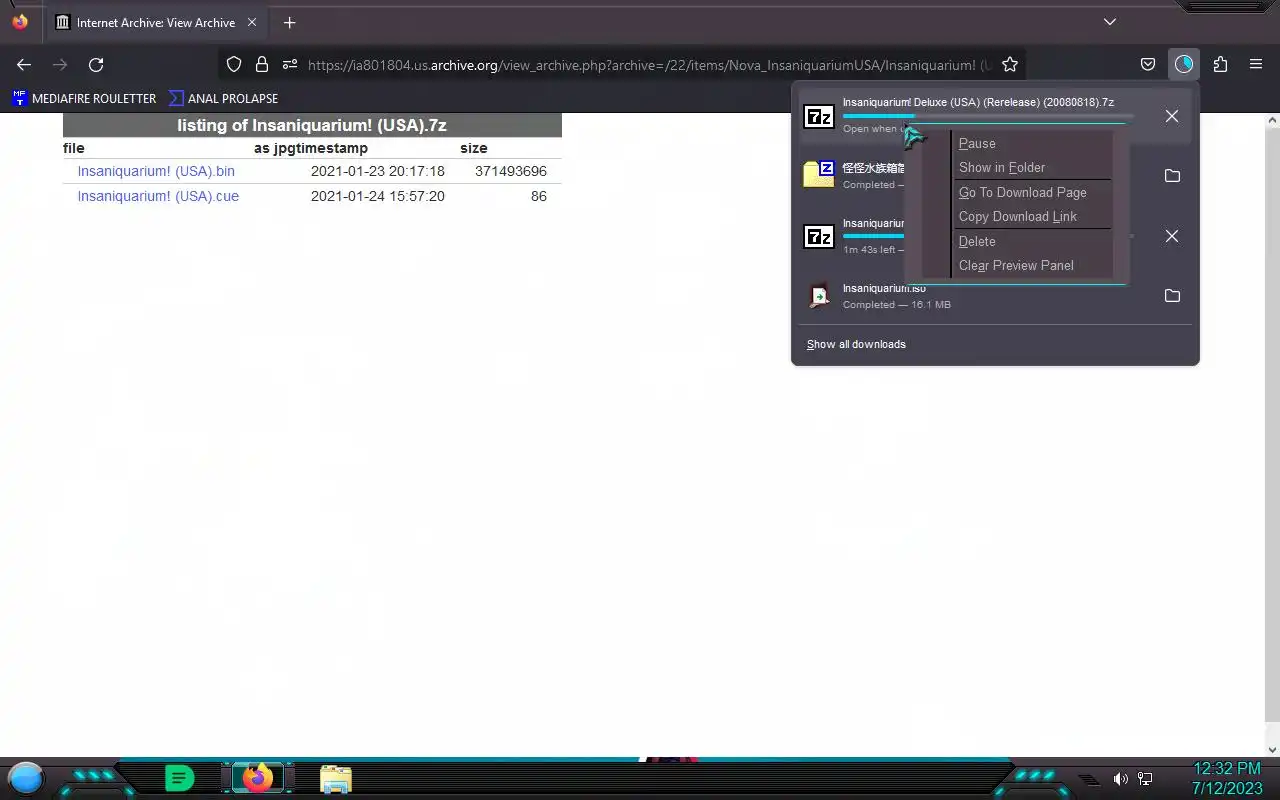Click the 2021-01-23 20:17:18 timestamp
1280x800 pixels.
378,171
